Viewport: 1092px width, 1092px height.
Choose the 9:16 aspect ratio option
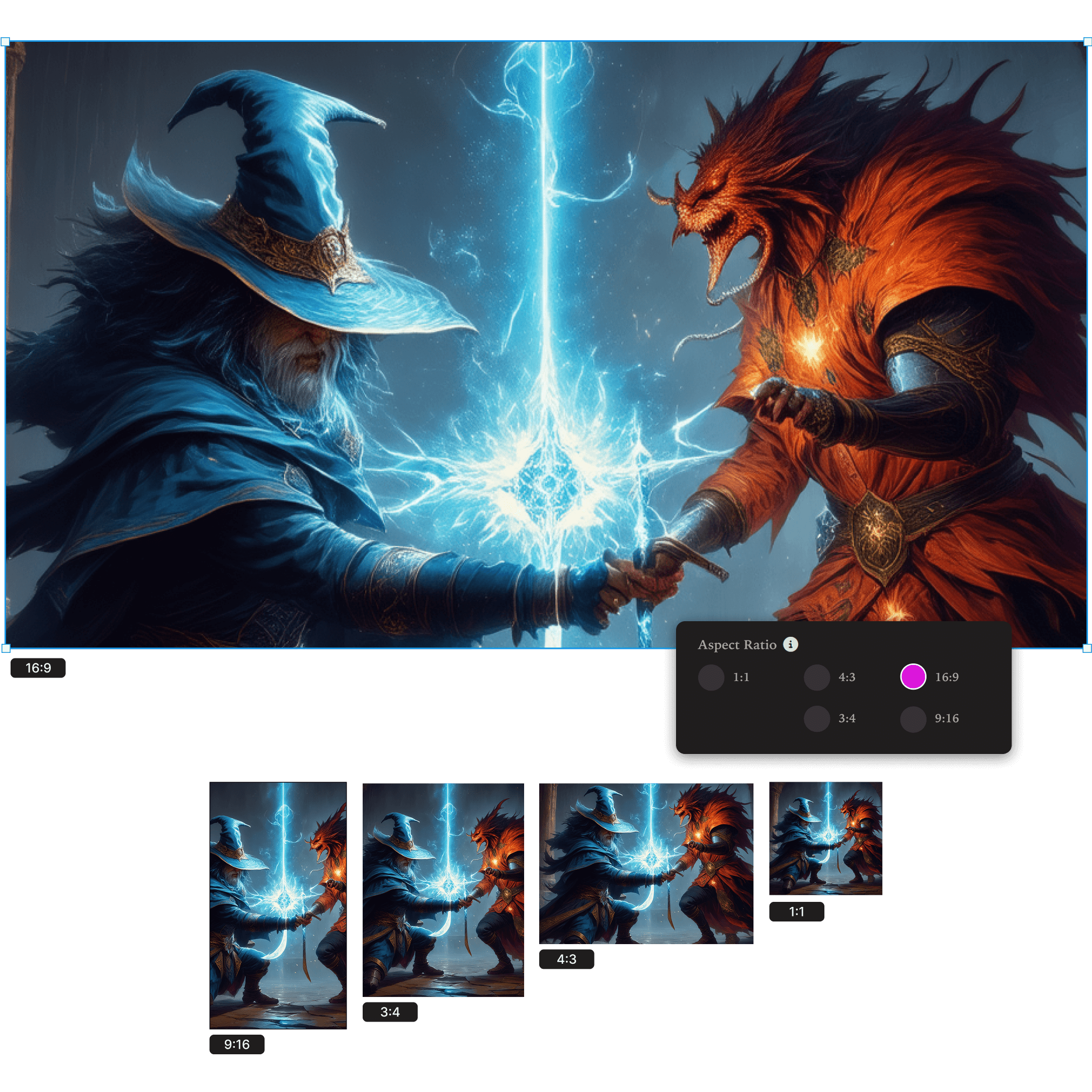[913, 718]
